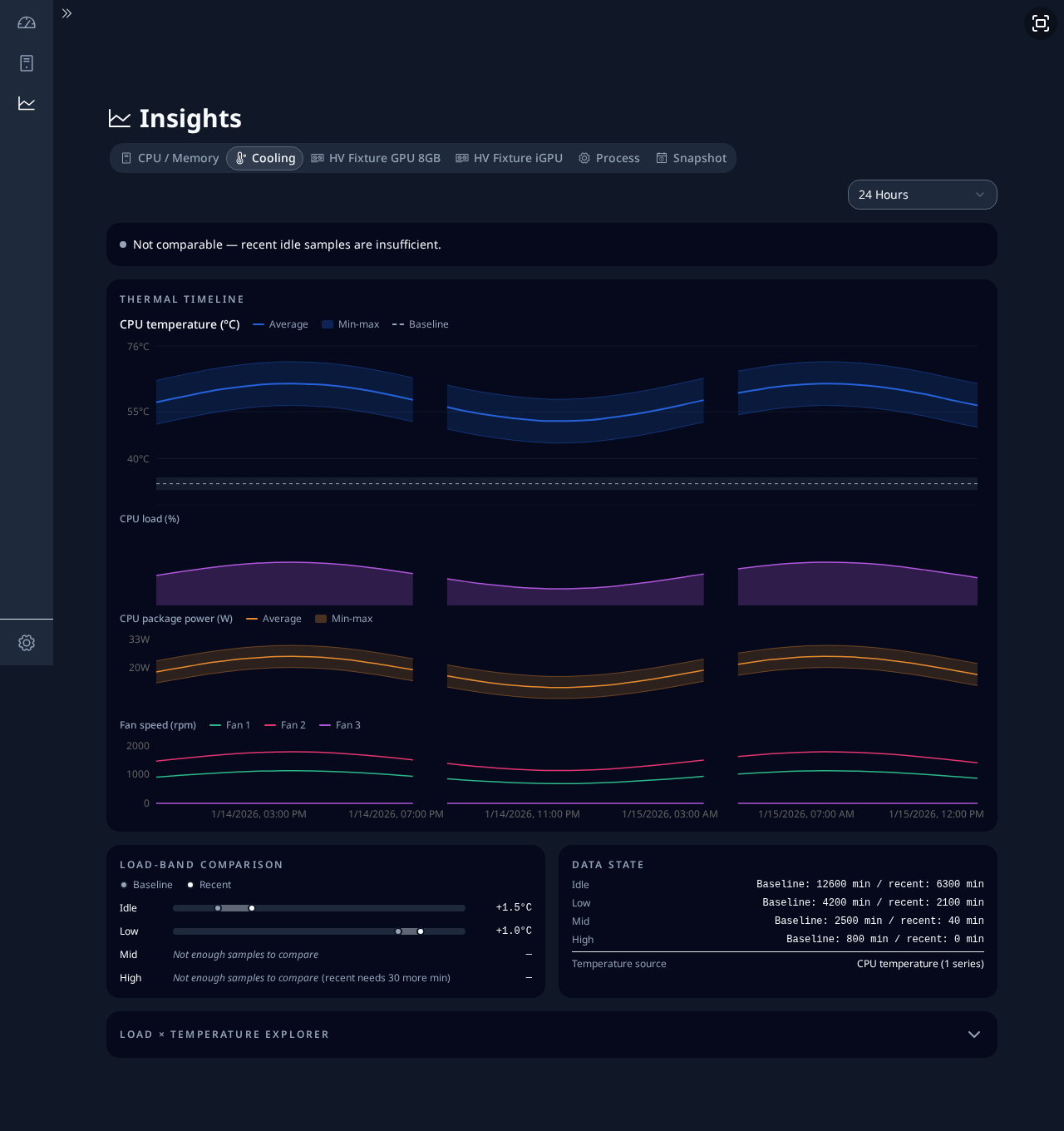Click the High row not enough samples note
The height and width of the screenshot is (1131, 1064).
point(312,978)
